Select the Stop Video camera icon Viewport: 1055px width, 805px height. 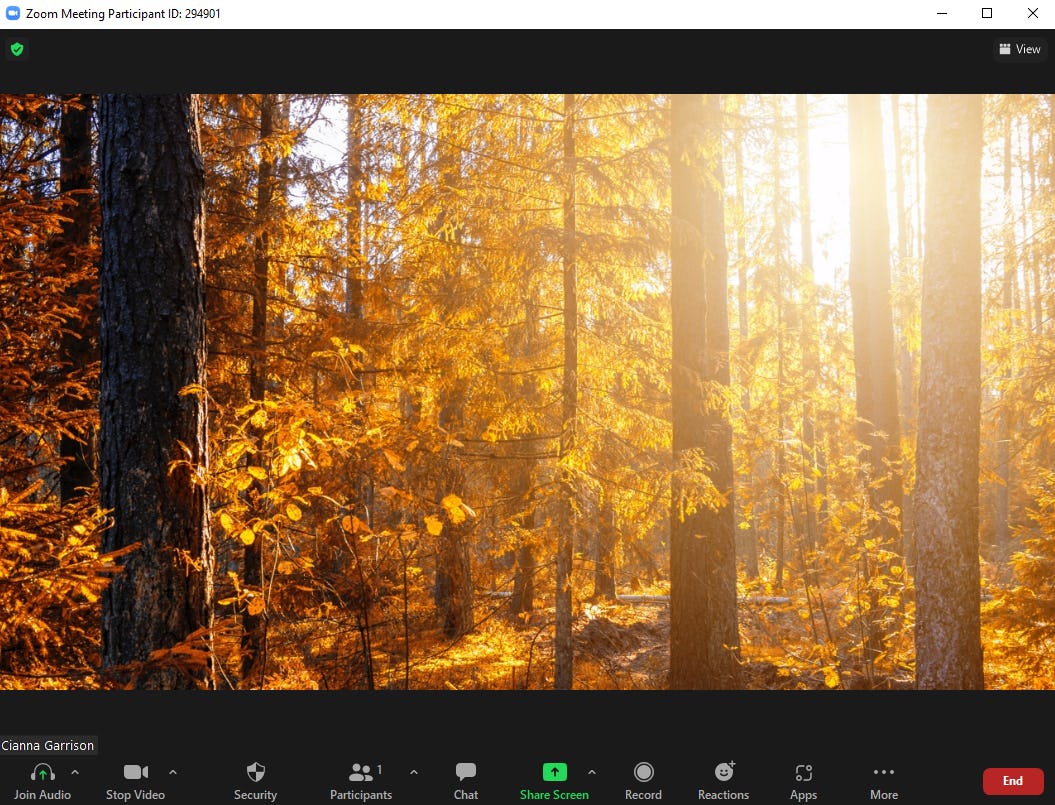tap(135, 772)
